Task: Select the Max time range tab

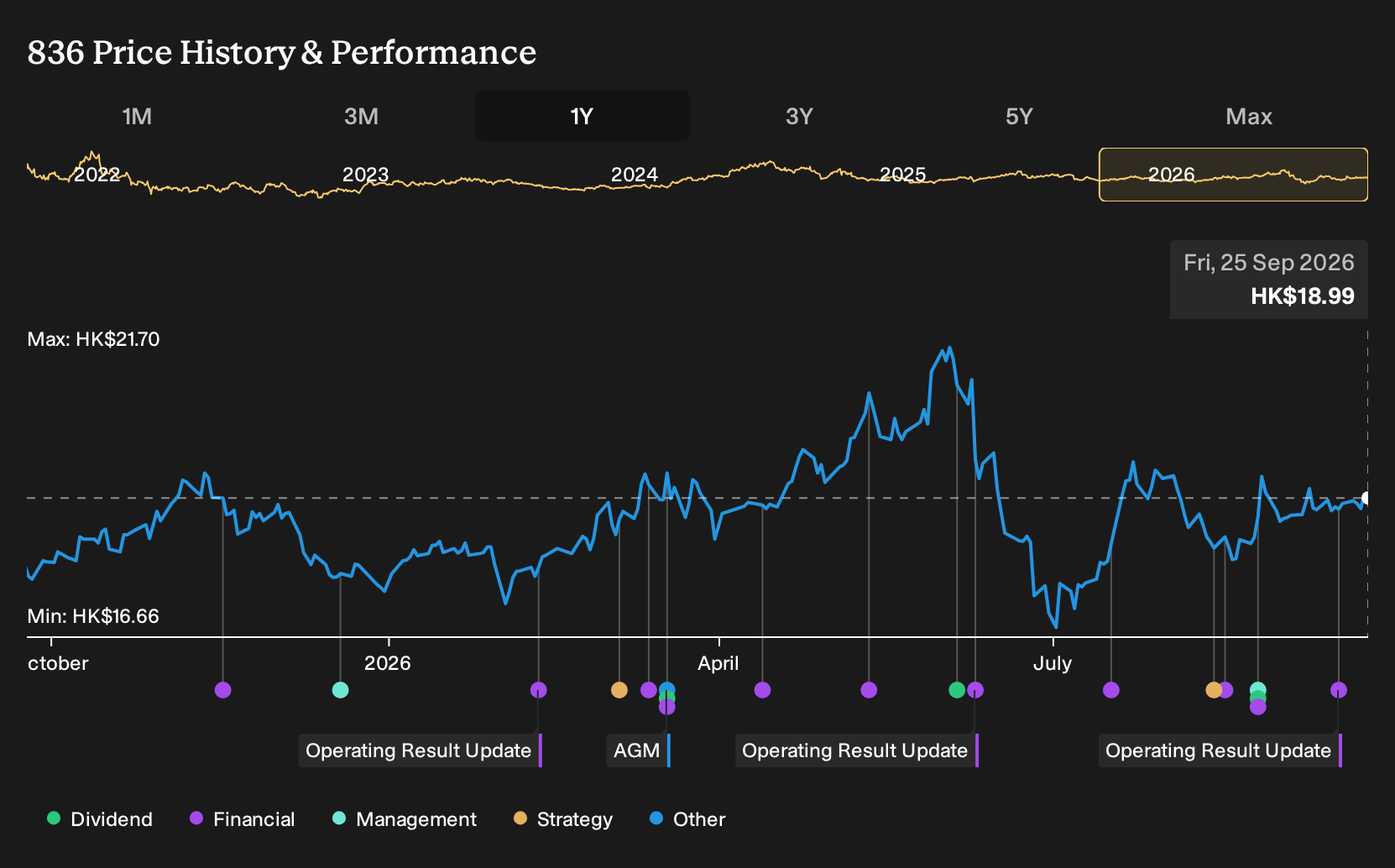Action: [x=1249, y=116]
